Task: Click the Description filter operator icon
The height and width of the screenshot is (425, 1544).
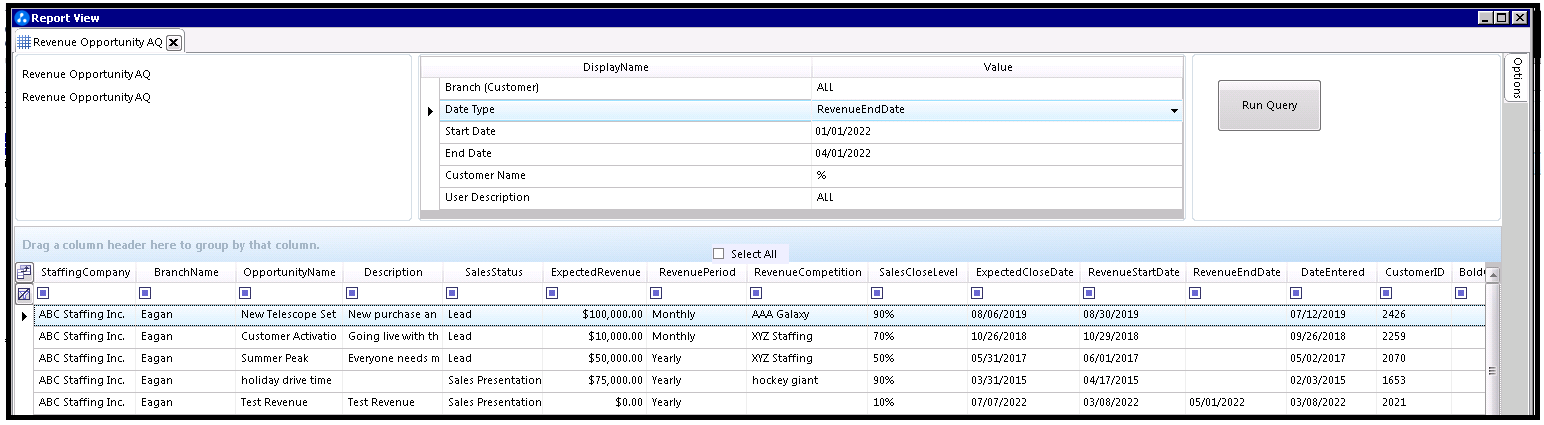Action: [353, 293]
